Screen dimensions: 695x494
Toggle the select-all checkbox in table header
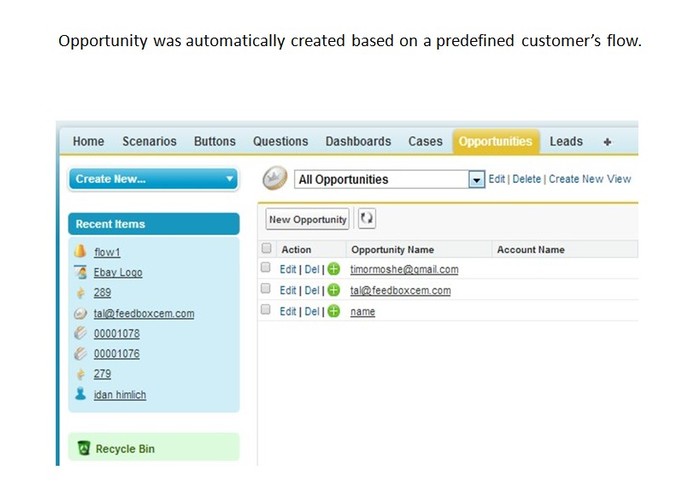pyautogui.click(x=266, y=248)
